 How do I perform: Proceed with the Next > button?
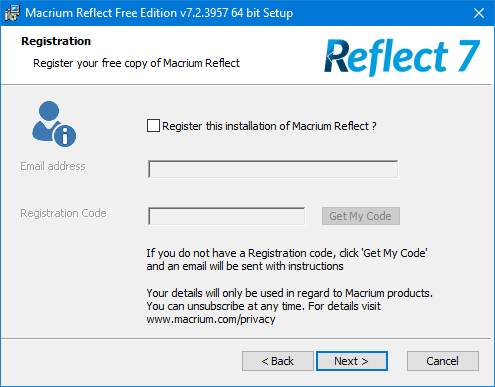352,361
